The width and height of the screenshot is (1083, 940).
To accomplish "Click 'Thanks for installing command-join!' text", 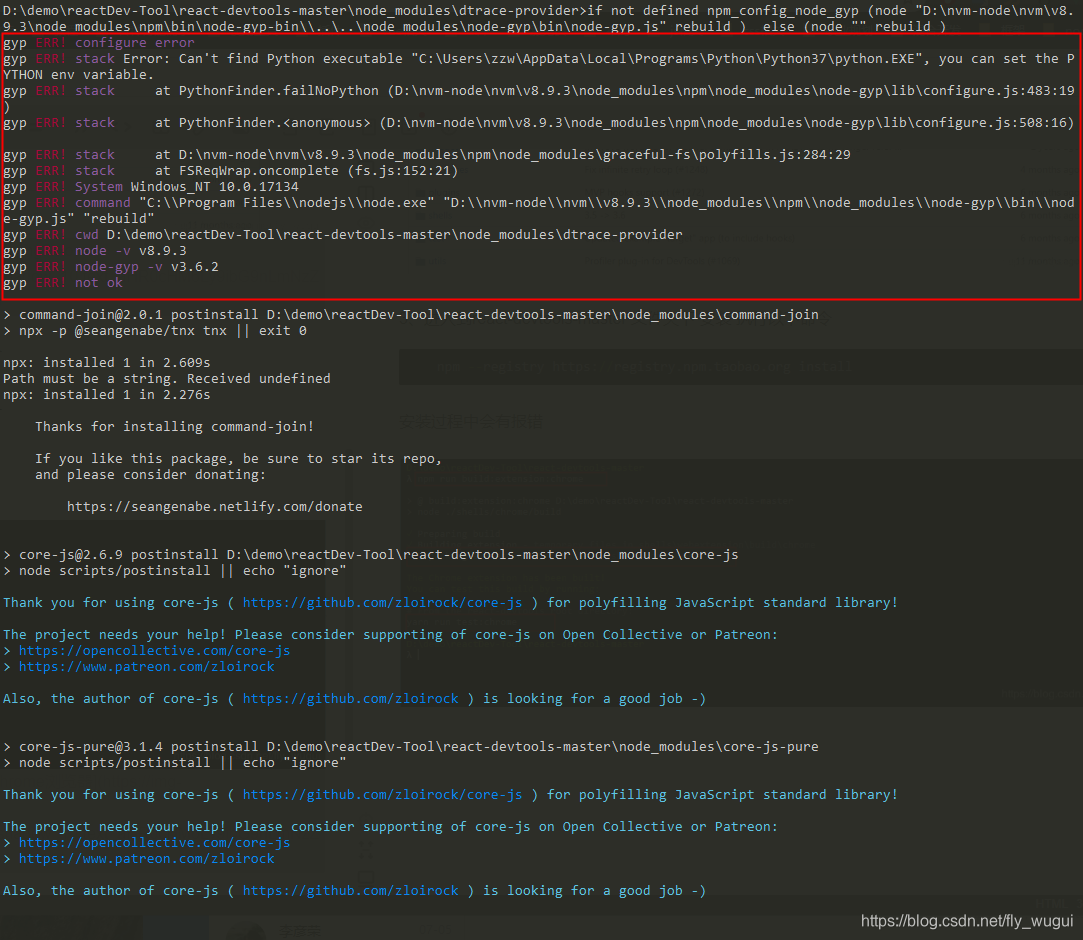I will tap(175, 427).
